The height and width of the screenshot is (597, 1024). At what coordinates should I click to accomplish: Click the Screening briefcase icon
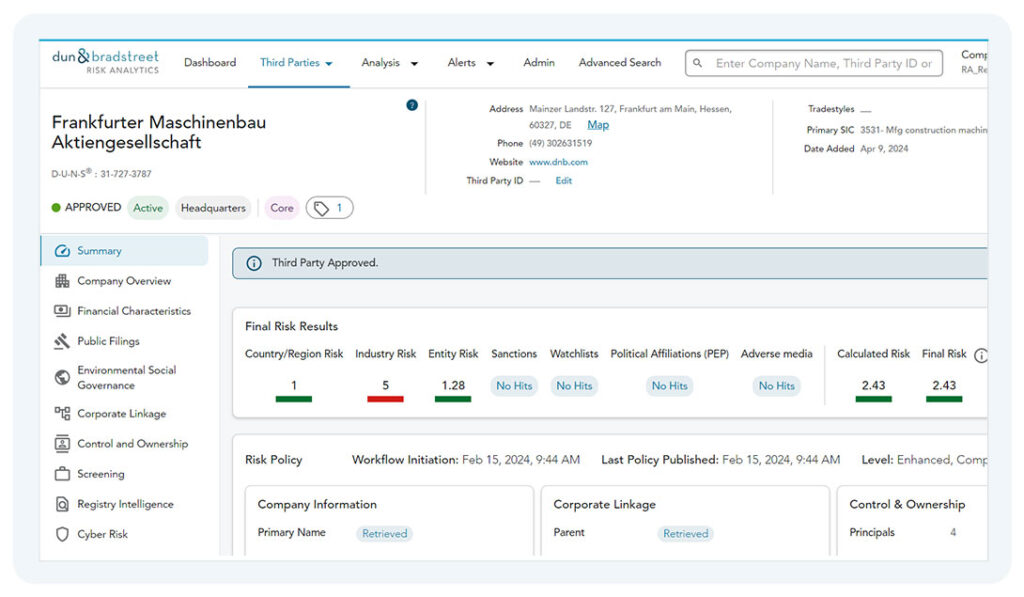point(62,474)
